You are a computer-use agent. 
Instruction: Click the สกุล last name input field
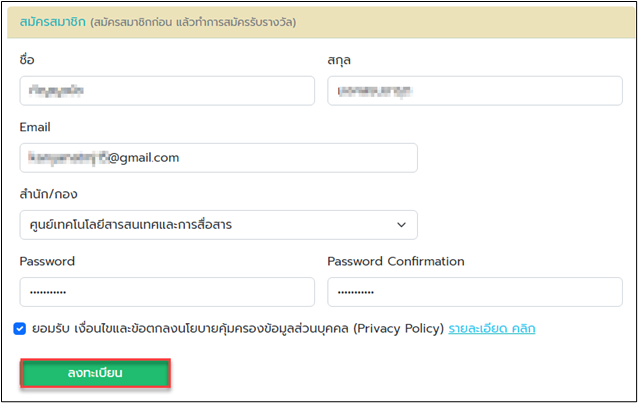[x=475, y=91]
